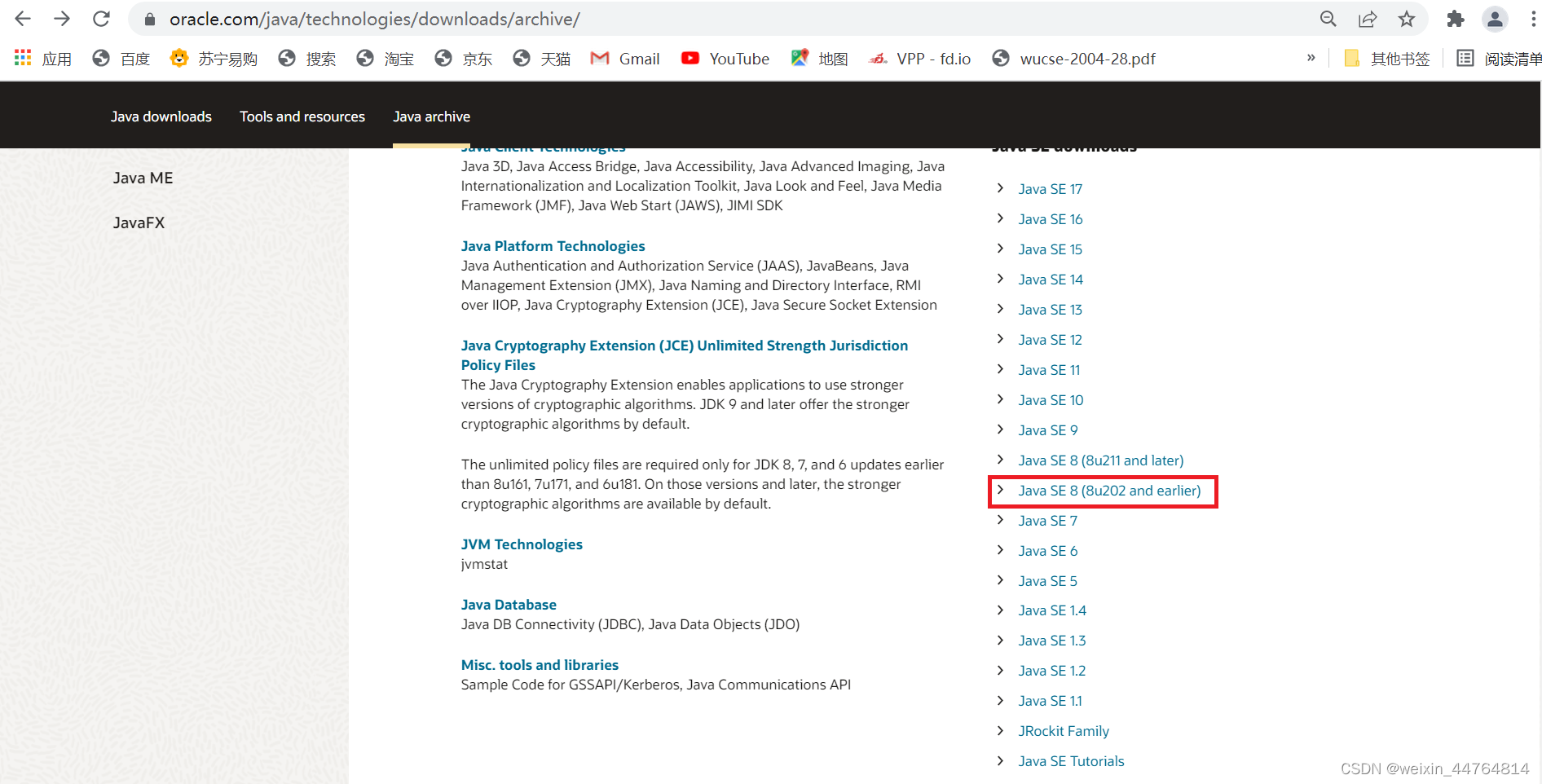Open the VPP - fd.io bookmark
1542x784 pixels.
click(919, 59)
